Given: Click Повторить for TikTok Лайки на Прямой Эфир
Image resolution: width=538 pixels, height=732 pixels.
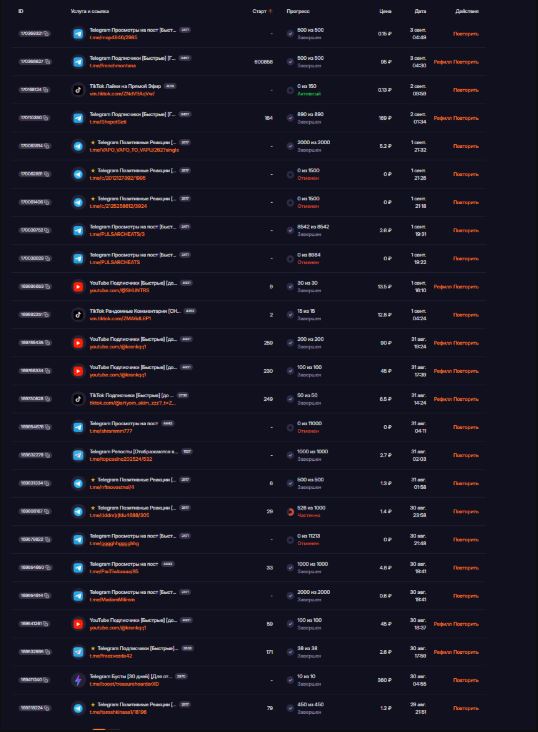Looking at the screenshot, I should point(466,90).
